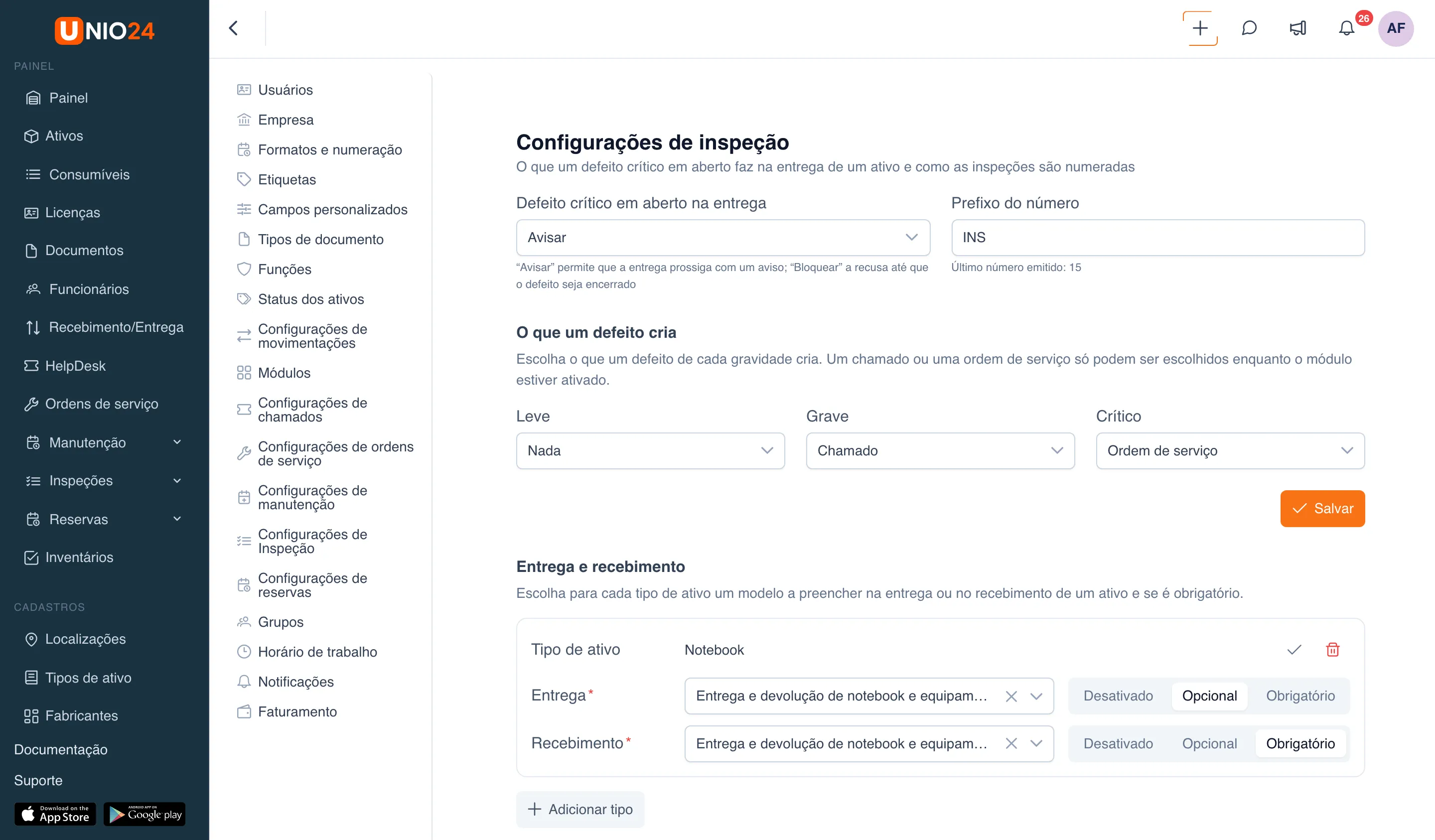Confirm the Notebook row checkmark icon
Screen dimensions: 1435x840
pos(1294,650)
